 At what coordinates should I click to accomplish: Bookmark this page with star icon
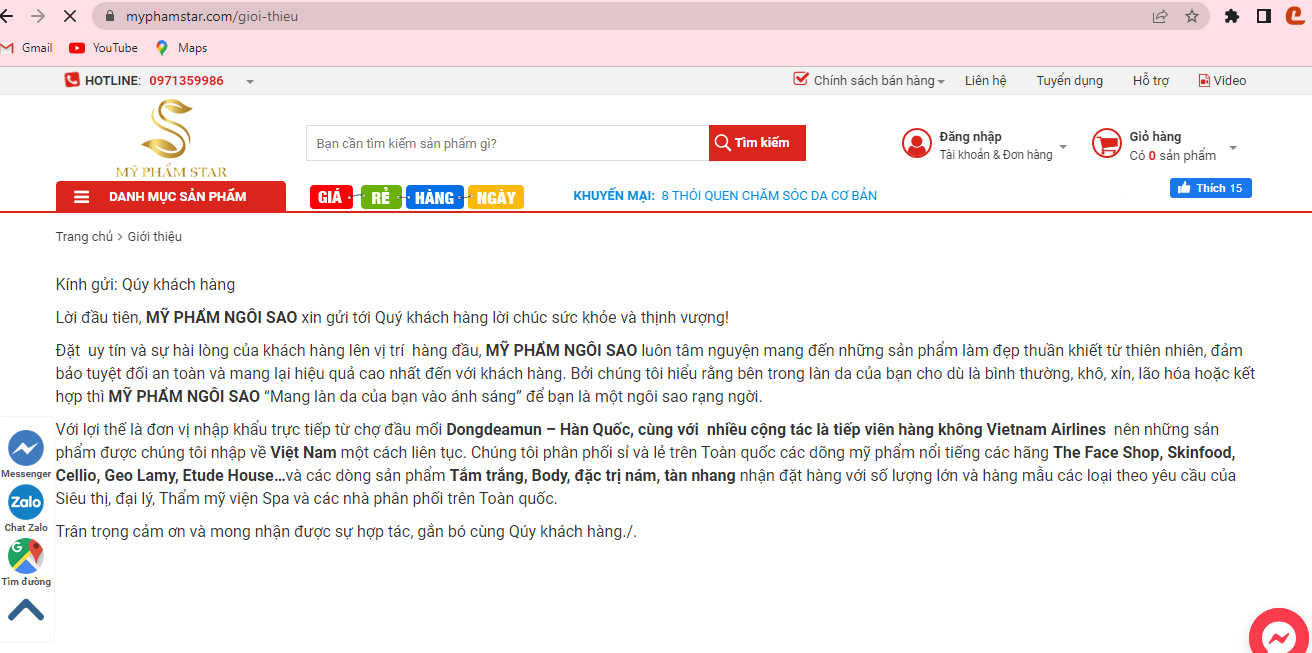pos(1191,16)
